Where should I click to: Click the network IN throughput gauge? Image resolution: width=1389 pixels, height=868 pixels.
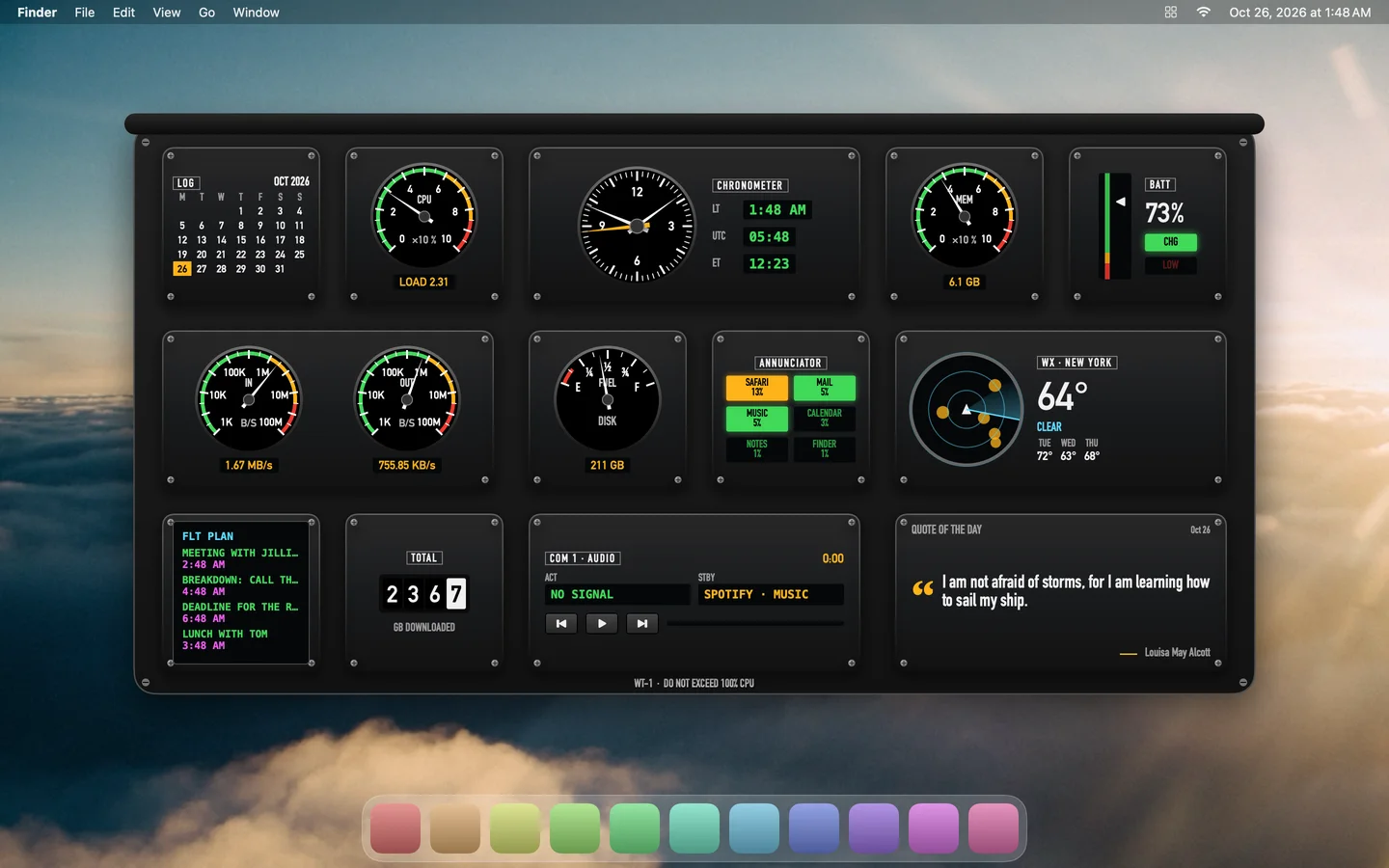tap(249, 398)
